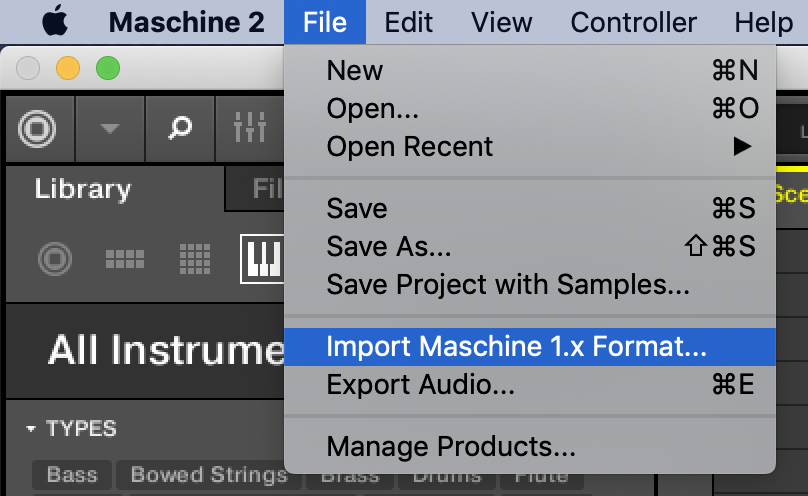Select Manage Products option
This screenshot has height=496, width=808.
(x=451, y=446)
